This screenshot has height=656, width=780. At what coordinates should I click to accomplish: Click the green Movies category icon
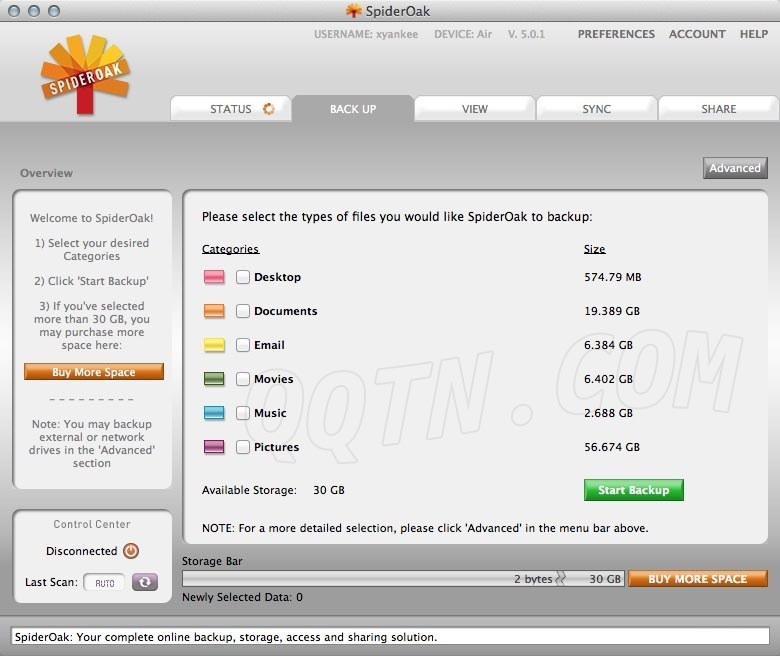coord(214,379)
